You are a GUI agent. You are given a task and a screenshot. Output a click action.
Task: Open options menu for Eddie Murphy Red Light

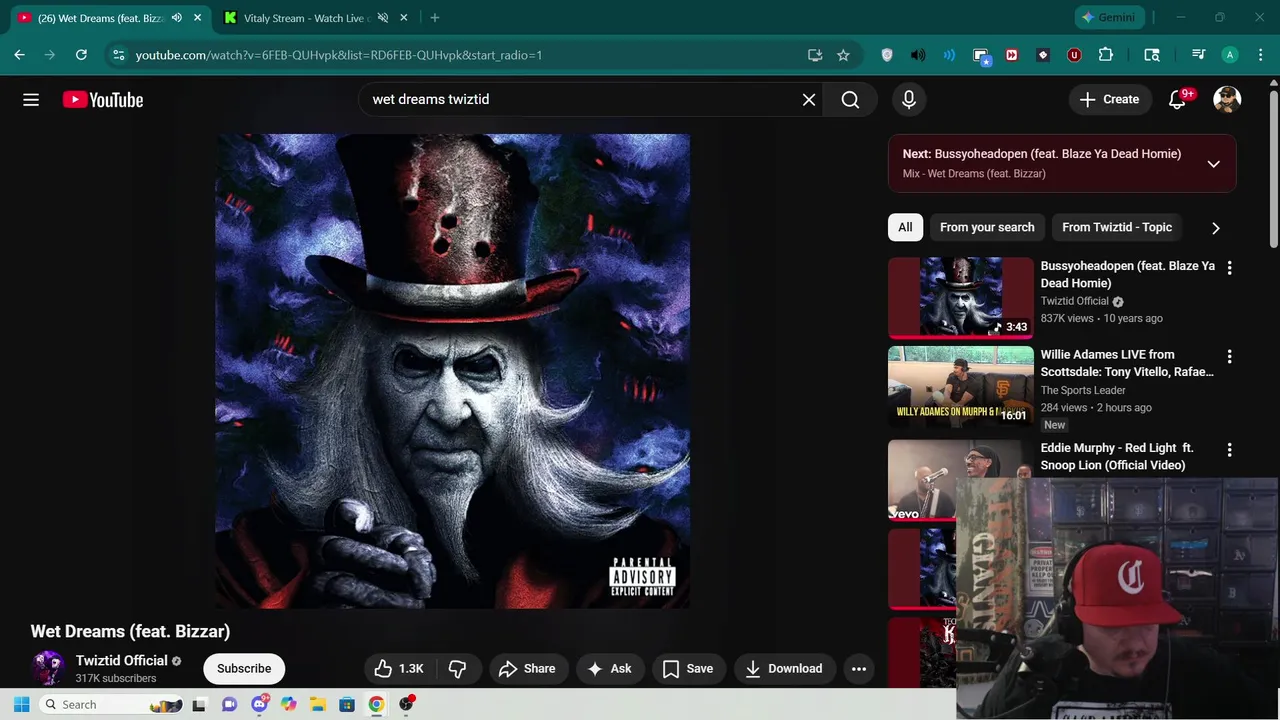[1229, 450]
